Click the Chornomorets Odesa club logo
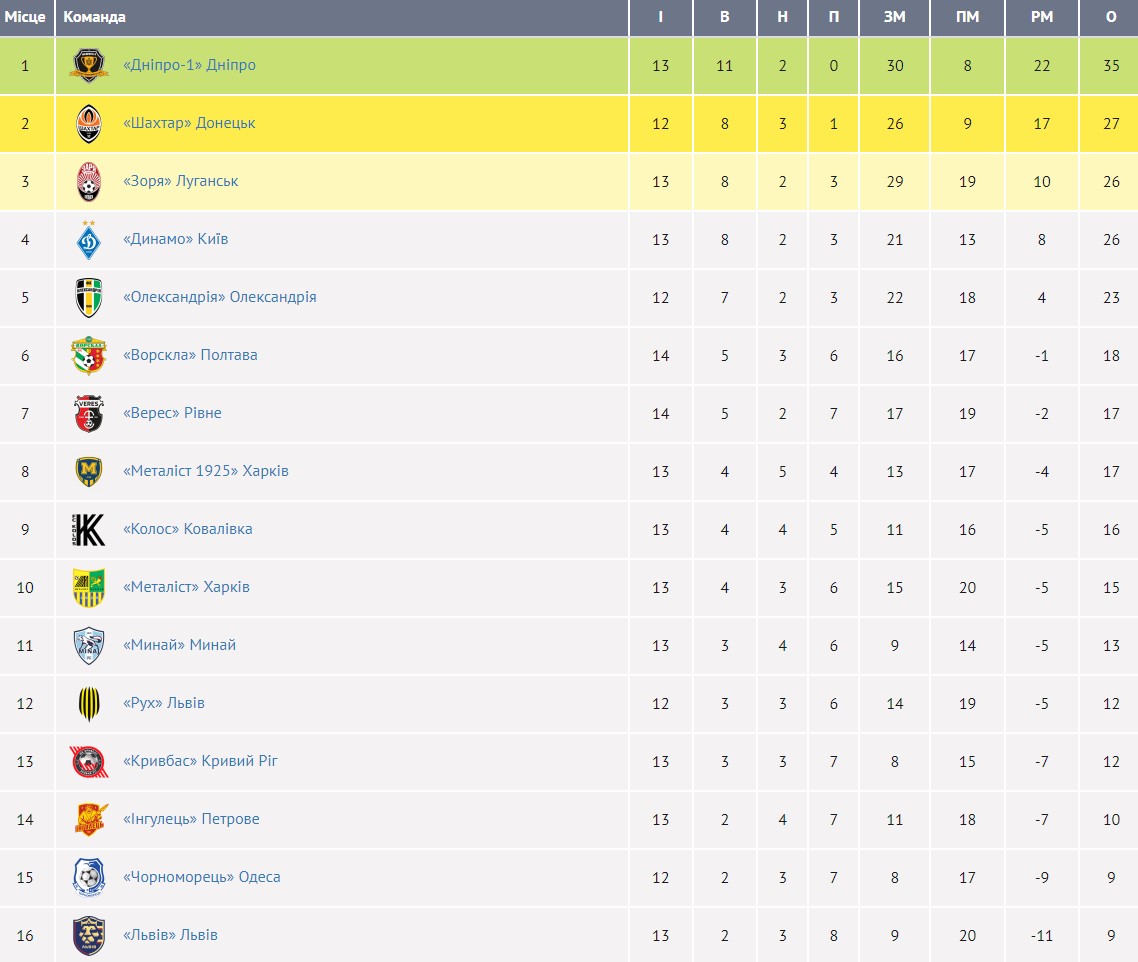 pyautogui.click(x=89, y=878)
